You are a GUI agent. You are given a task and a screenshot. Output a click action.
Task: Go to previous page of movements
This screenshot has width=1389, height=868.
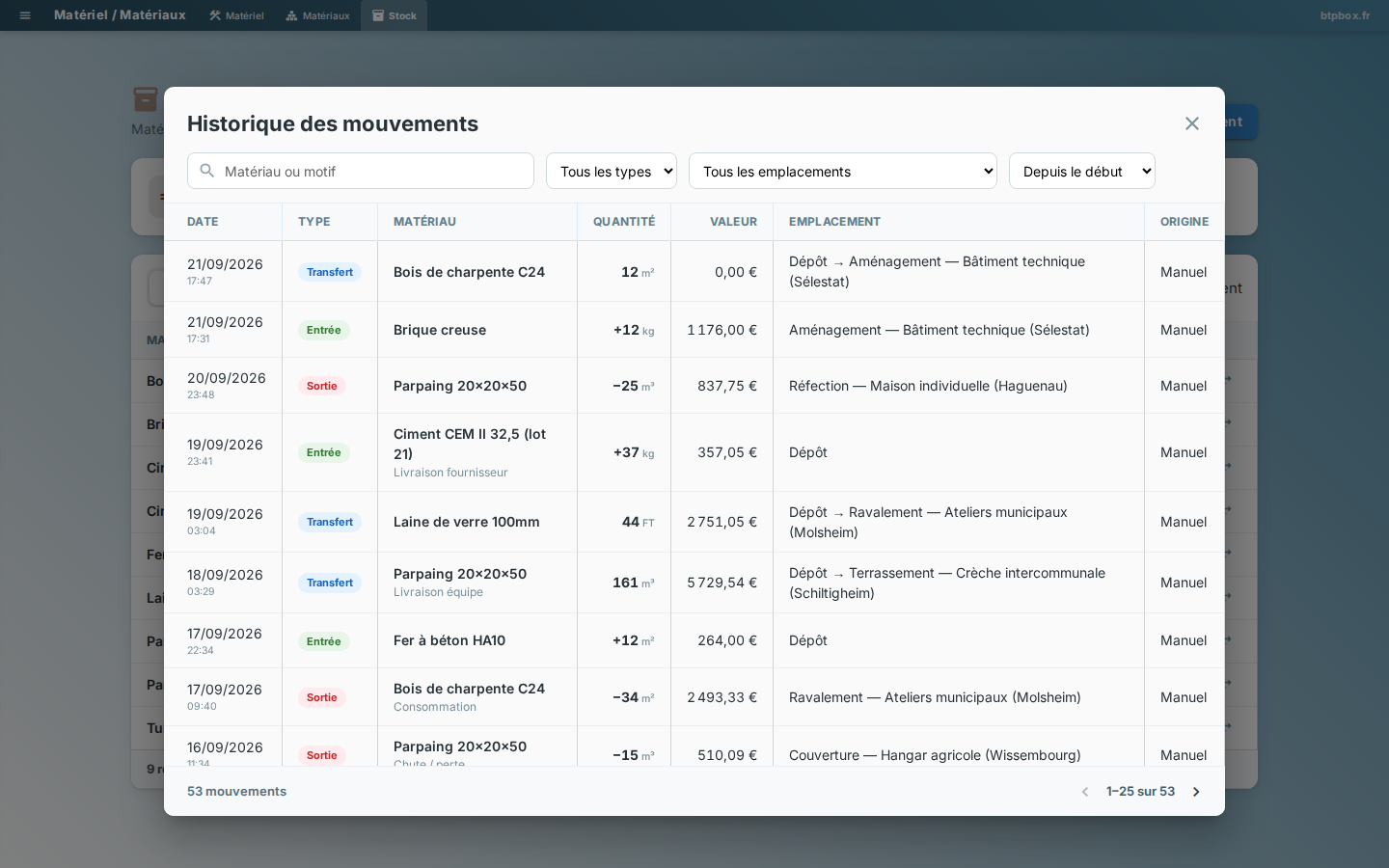pyautogui.click(x=1085, y=792)
